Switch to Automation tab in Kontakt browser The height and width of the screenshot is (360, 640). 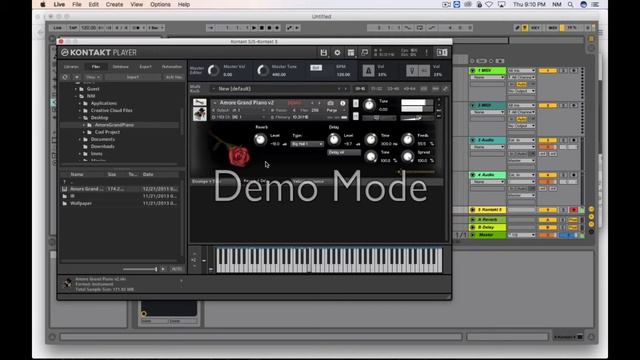click(x=172, y=67)
